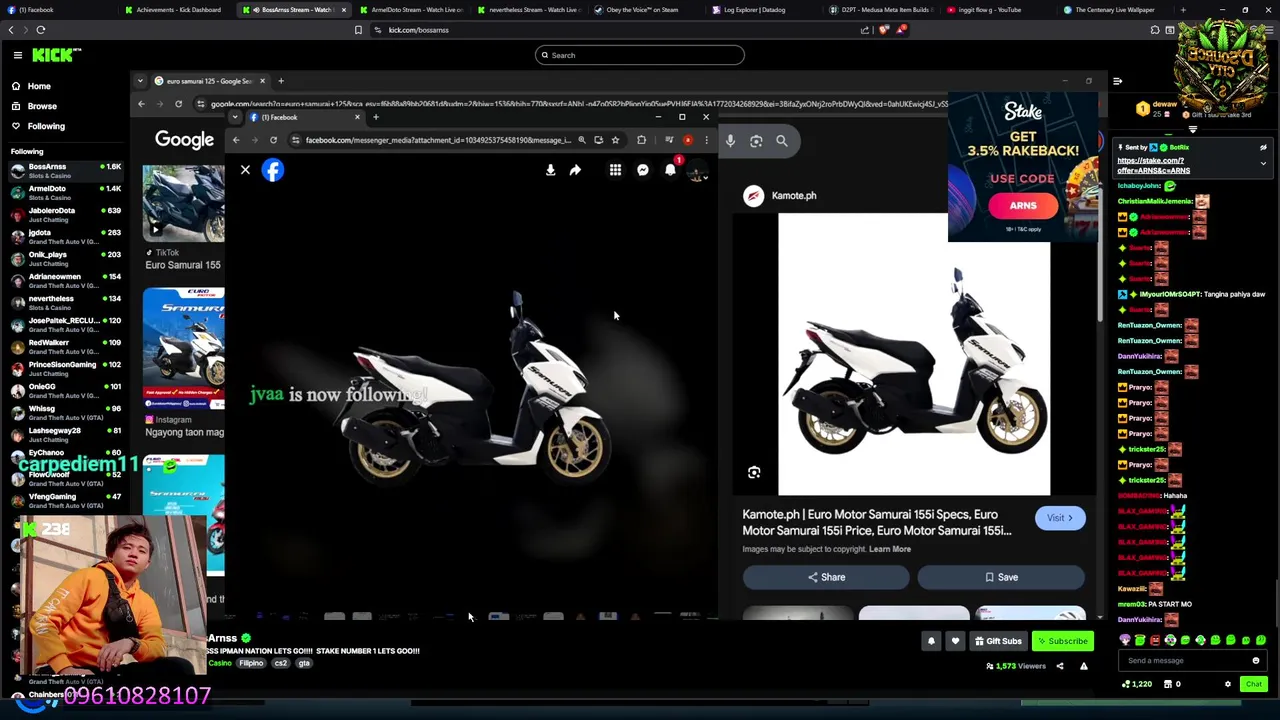
Task: Click Visit button in image panel
Action: pyautogui.click(x=1059, y=518)
